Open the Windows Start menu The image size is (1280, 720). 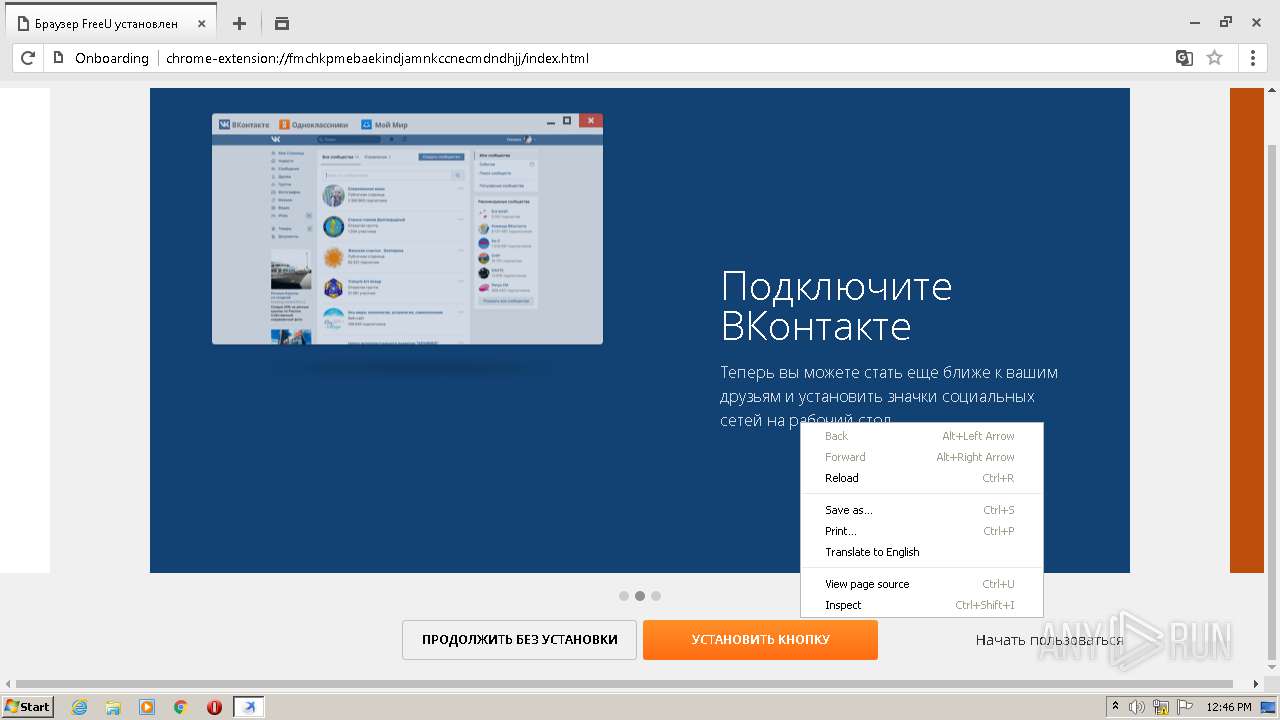tap(27, 707)
